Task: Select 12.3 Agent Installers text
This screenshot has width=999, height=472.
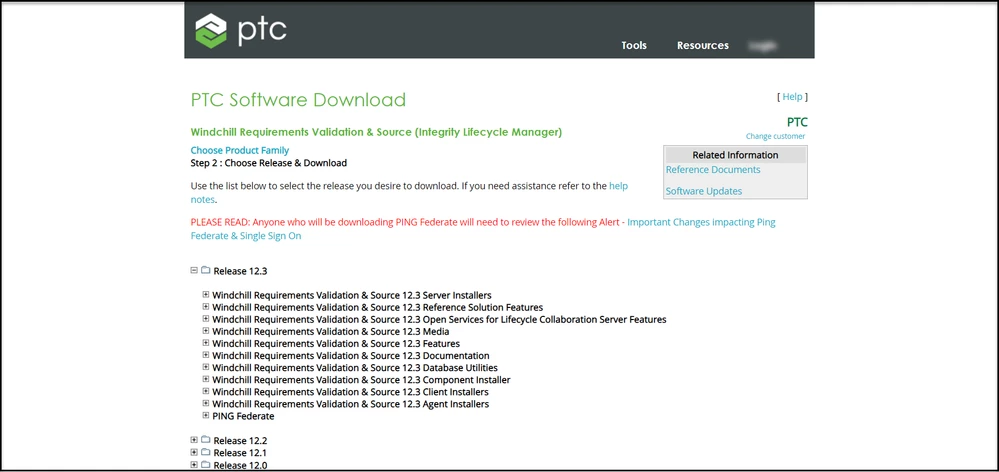Action: click(350, 404)
